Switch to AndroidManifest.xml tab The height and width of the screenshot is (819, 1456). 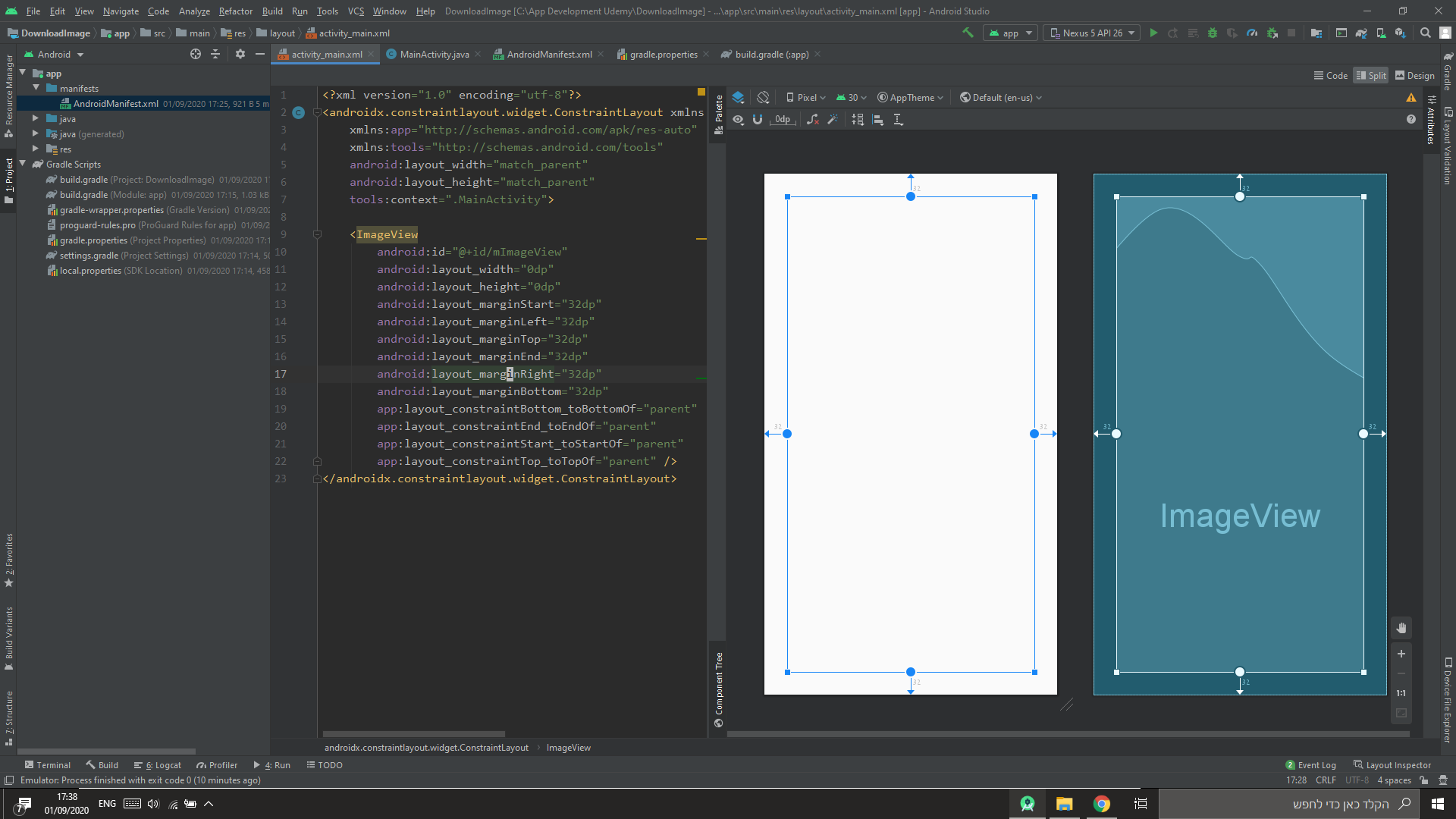[x=548, y=54]
